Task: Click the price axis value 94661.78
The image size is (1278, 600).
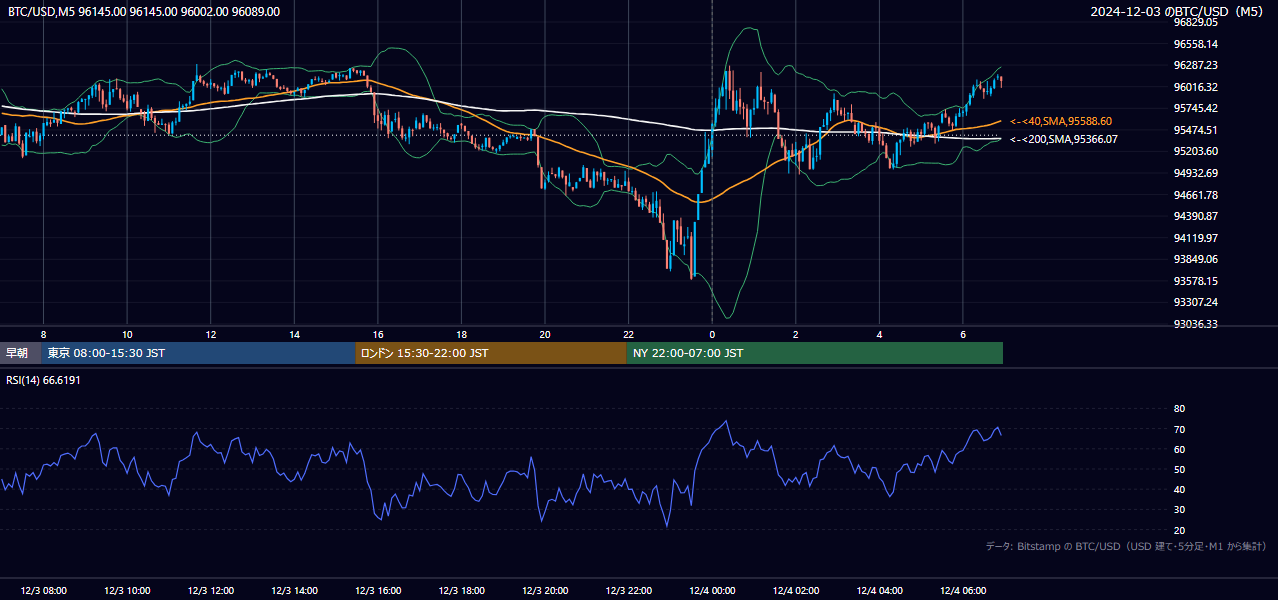Action: [x=1195, y=195]
